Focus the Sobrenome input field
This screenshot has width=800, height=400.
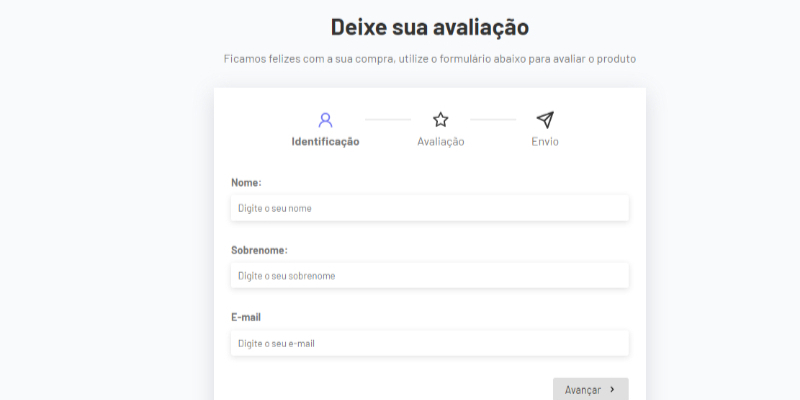click(x=429, y=275)
